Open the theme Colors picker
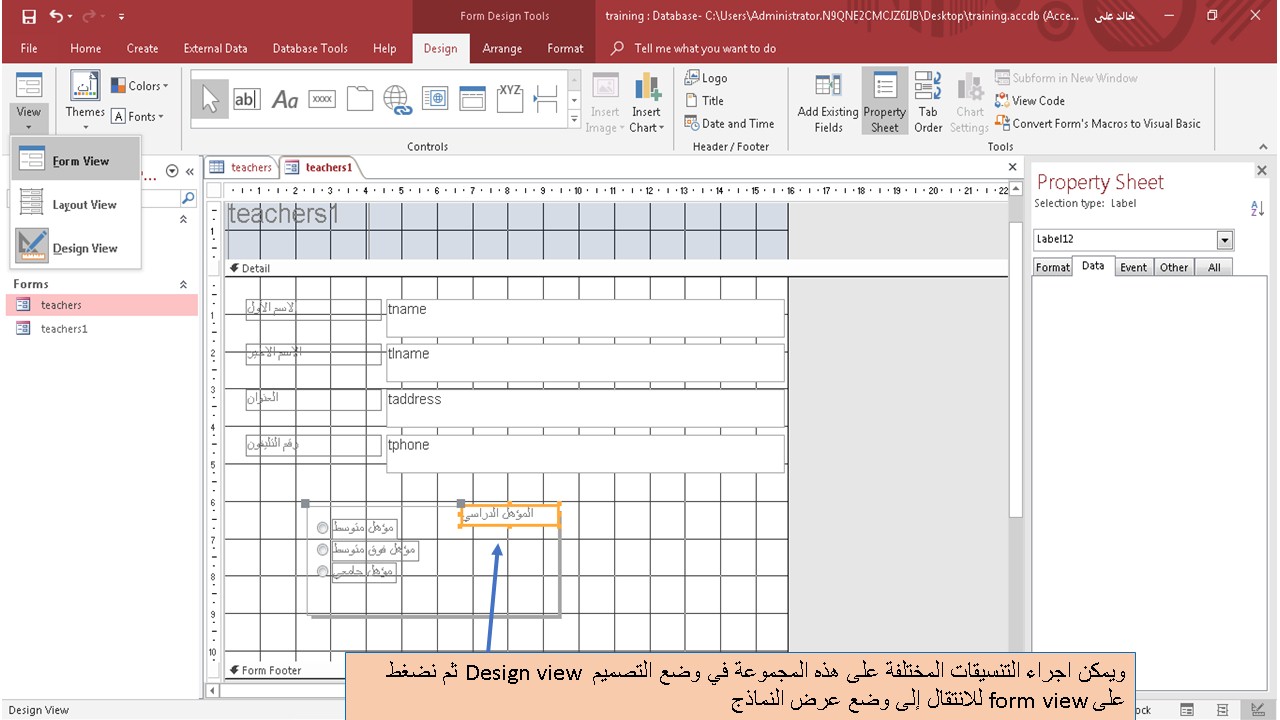The image size is (1280, 720). pos(139,86)
